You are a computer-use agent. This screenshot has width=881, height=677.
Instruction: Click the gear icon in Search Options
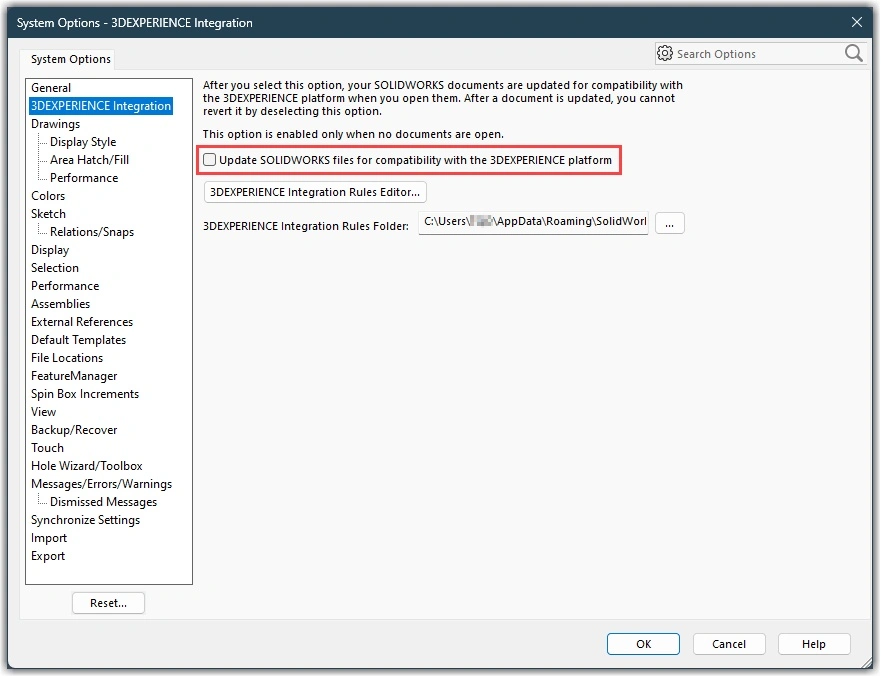(665, 53)
